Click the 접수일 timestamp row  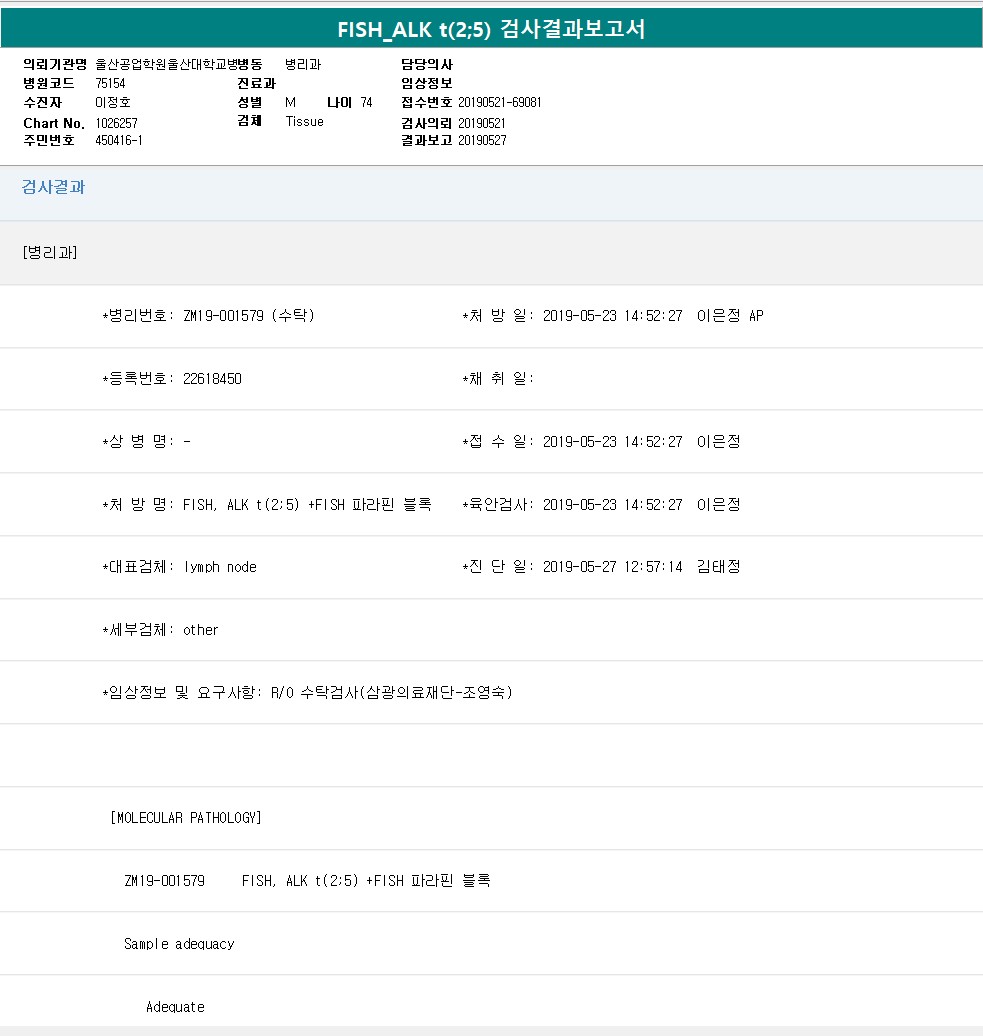point(601,441)
